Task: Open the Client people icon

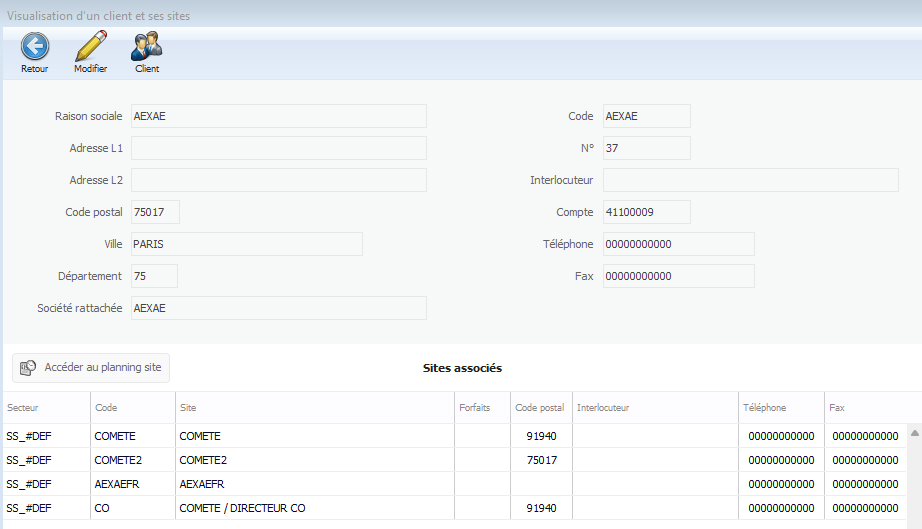Action: click(x=147, y=46)
